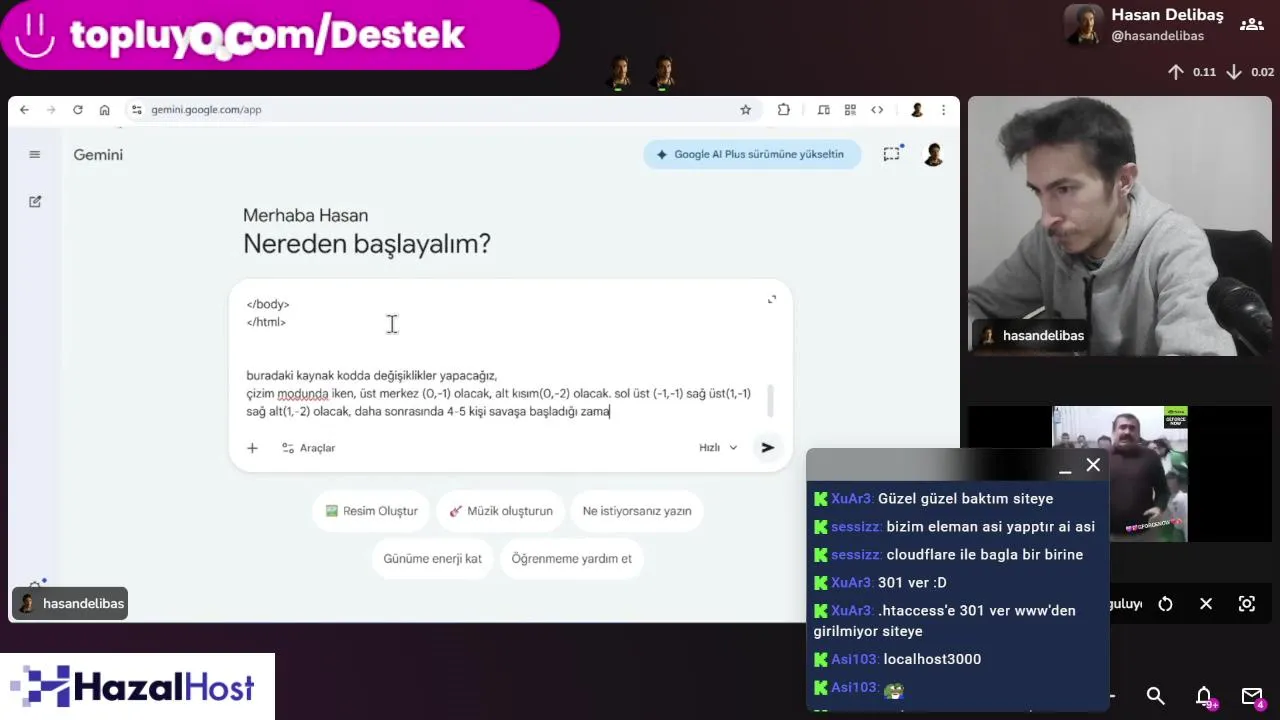Add a file with the plus button

click(252, 448)
